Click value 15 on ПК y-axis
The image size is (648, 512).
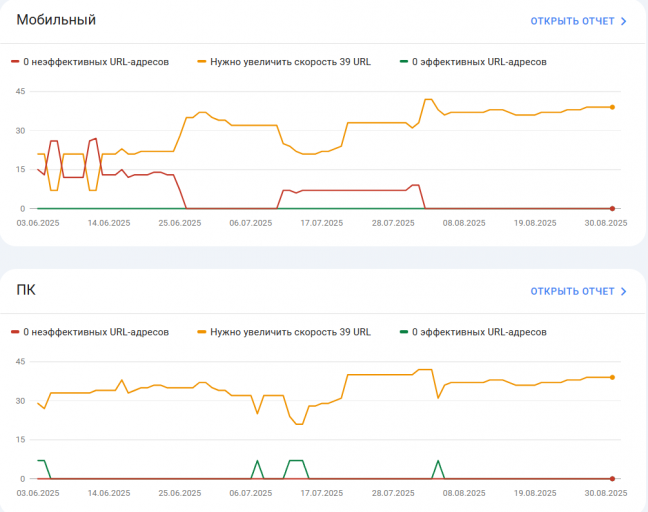pyautogui.click(x=21, y=440)
